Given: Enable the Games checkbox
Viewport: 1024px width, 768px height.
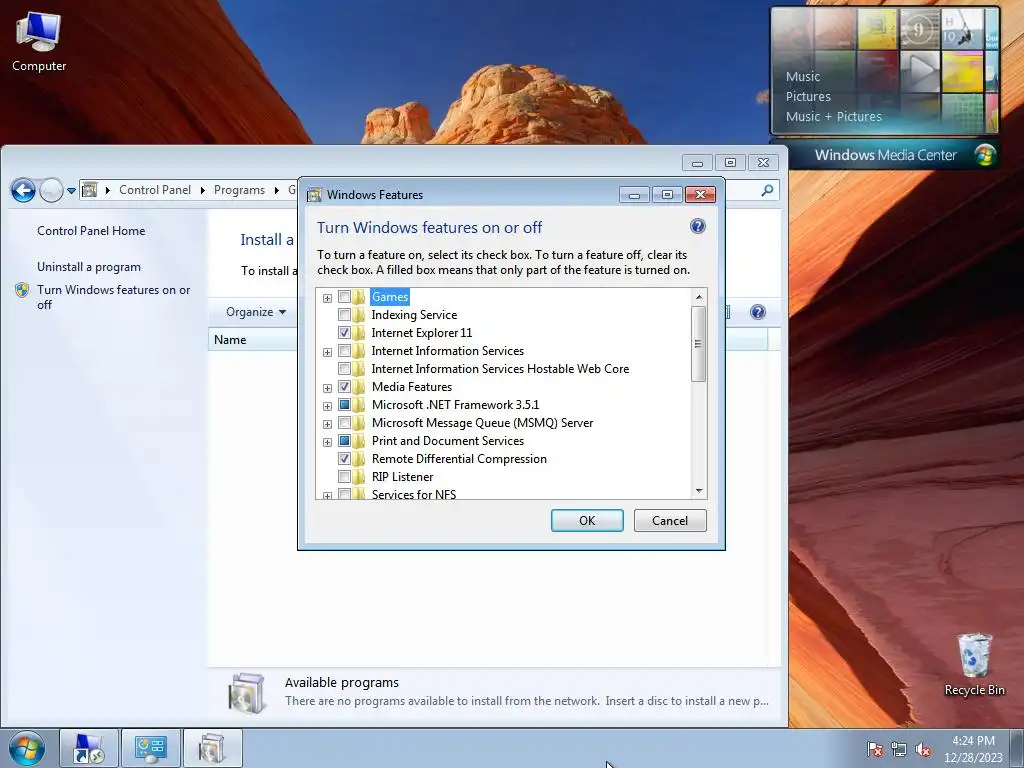Looking at the screenshot, I should [x=344, y=297].
